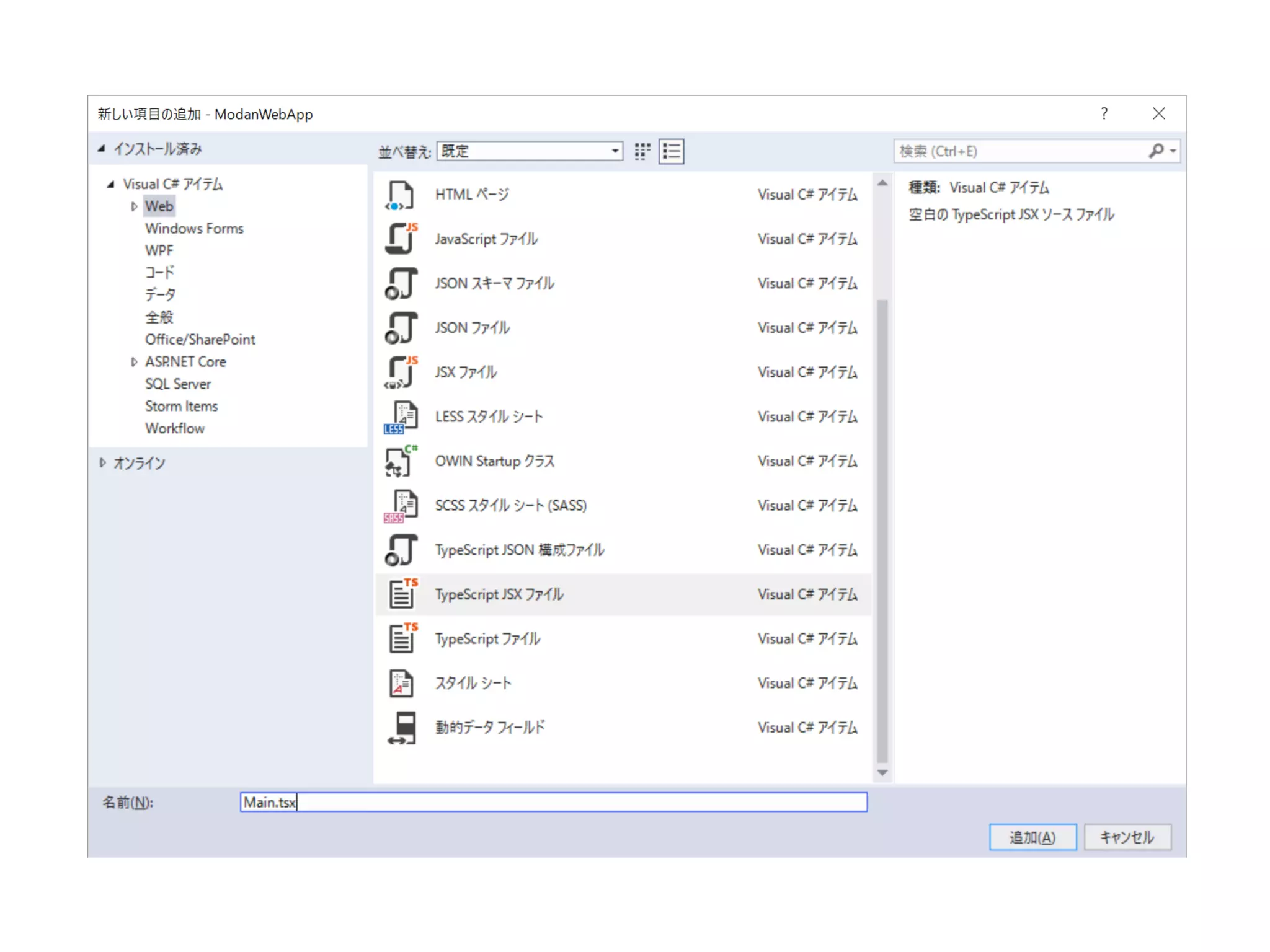Select SQL Server category
1270x952 pixels.
(x=178, y=384)
